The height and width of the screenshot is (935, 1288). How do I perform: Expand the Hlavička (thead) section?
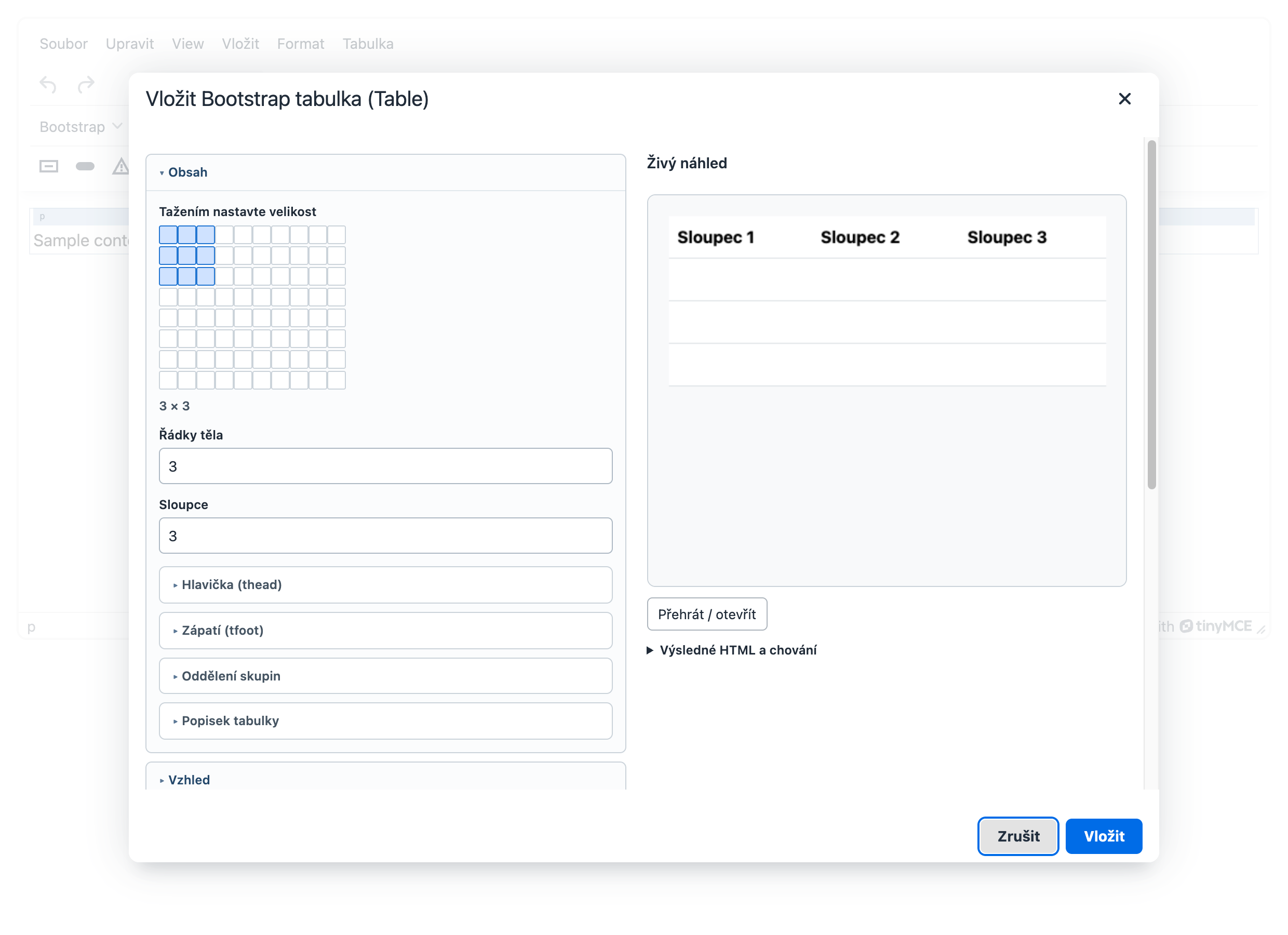coord(385,584)
